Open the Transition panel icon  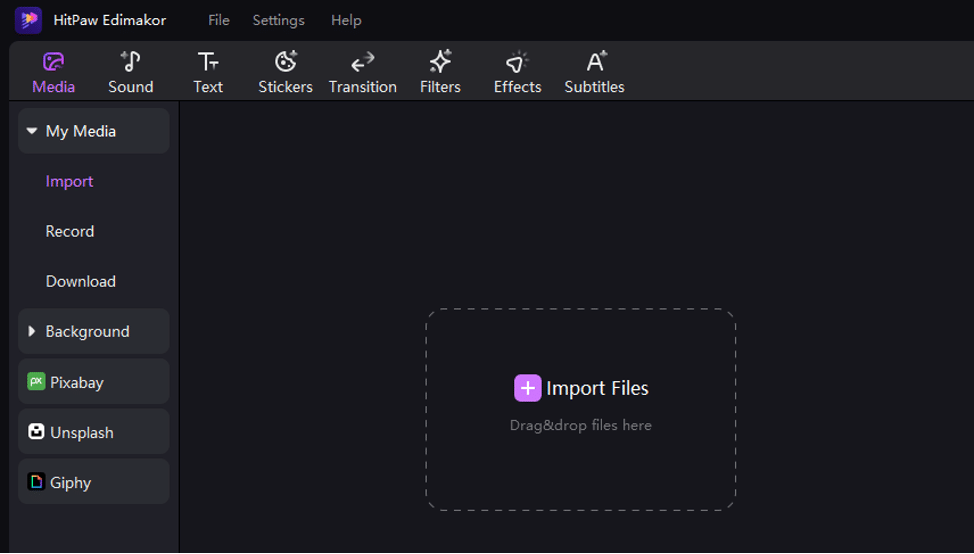pos(363,62)
